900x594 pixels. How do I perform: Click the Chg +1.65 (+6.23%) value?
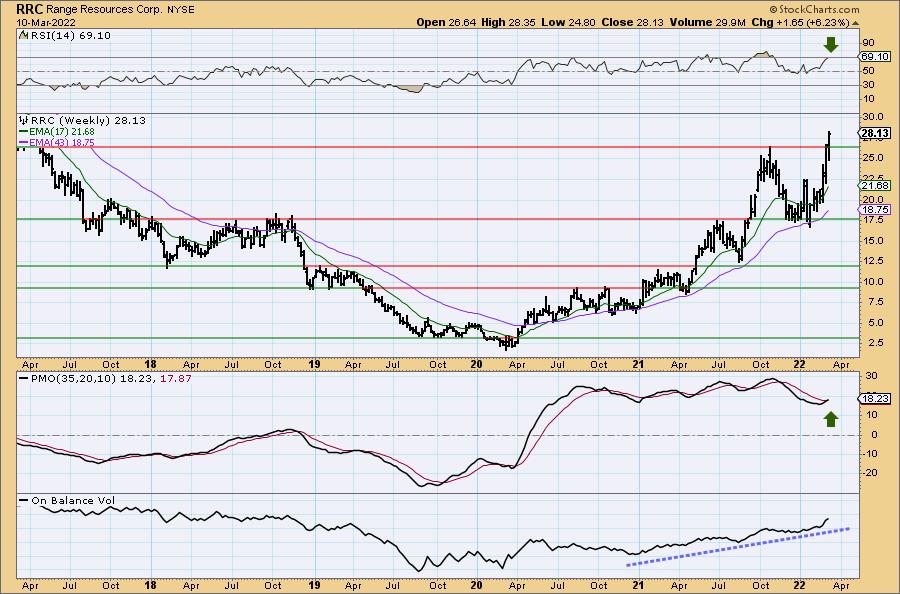(800, 22)
